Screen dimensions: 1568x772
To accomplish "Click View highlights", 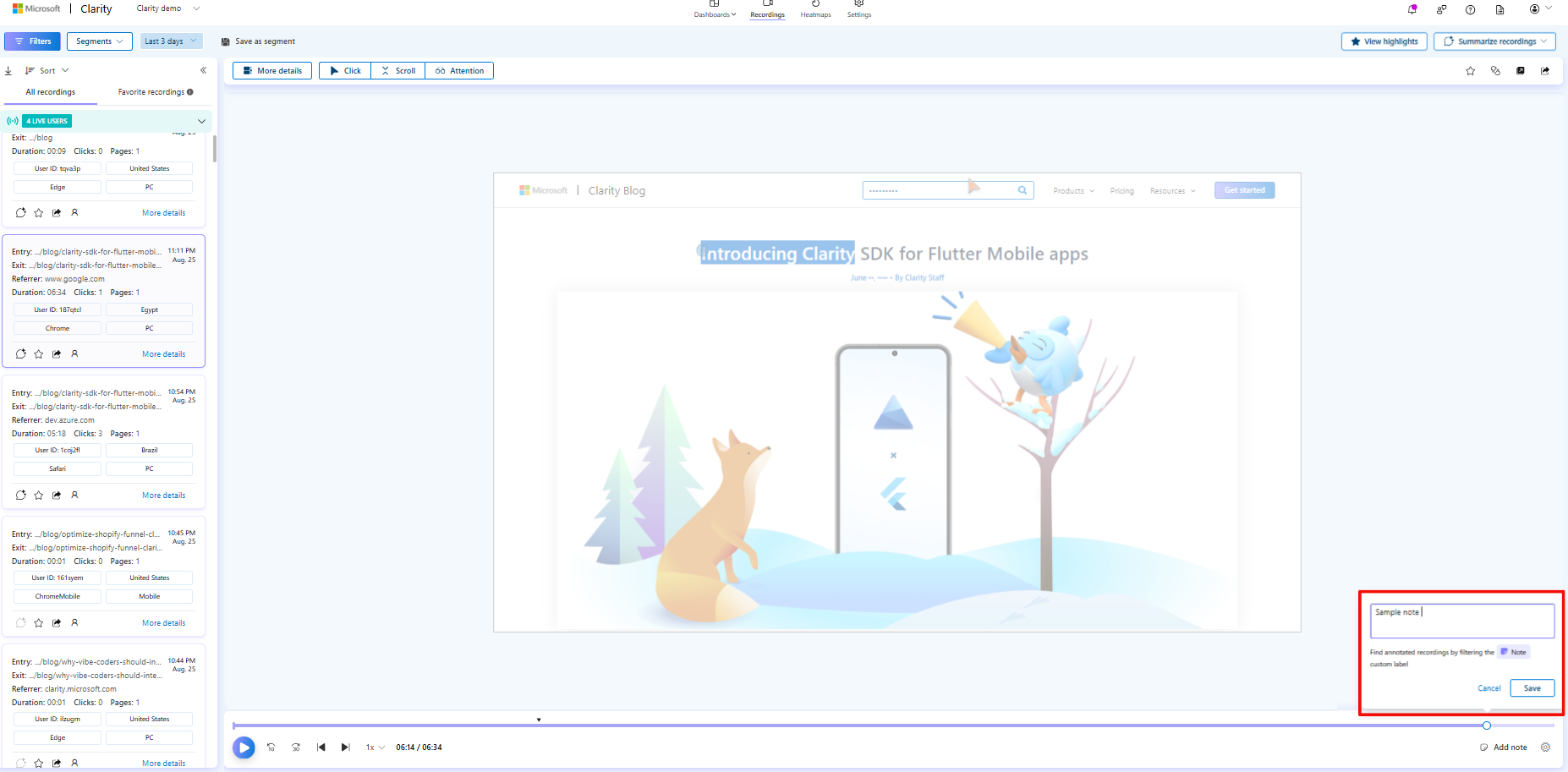I will click(1384, 41).
